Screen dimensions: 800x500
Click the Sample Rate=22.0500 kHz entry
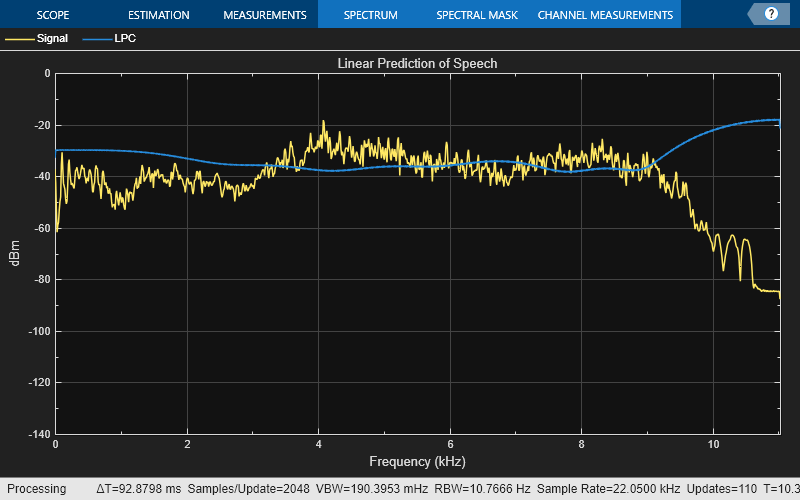pos(608,489)
